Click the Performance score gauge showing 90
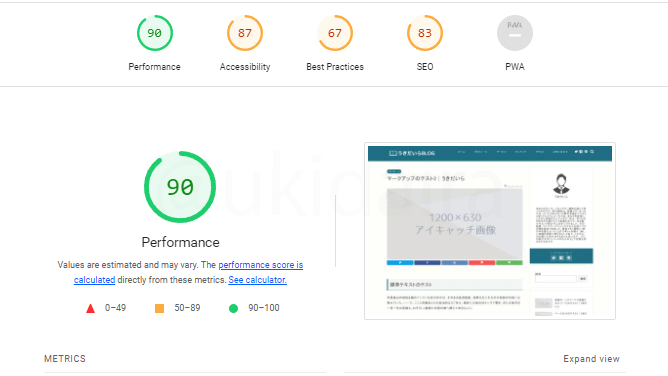The width and height of the screenshot is (668, 376). click(155, 33)
